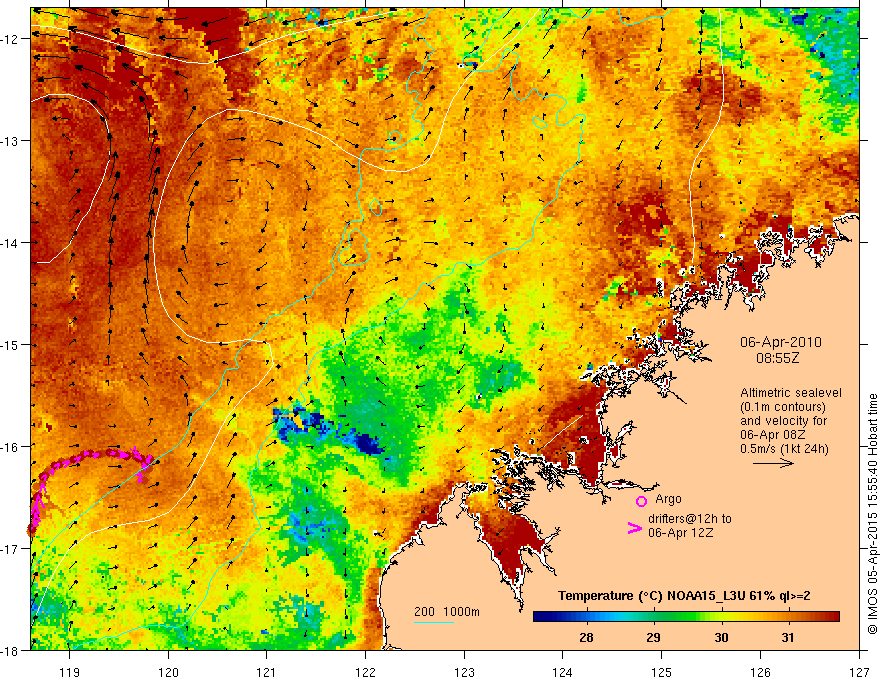Click the 'and velocity for' text line
Viewport: 880px width, 680px height.
(783, 421)
